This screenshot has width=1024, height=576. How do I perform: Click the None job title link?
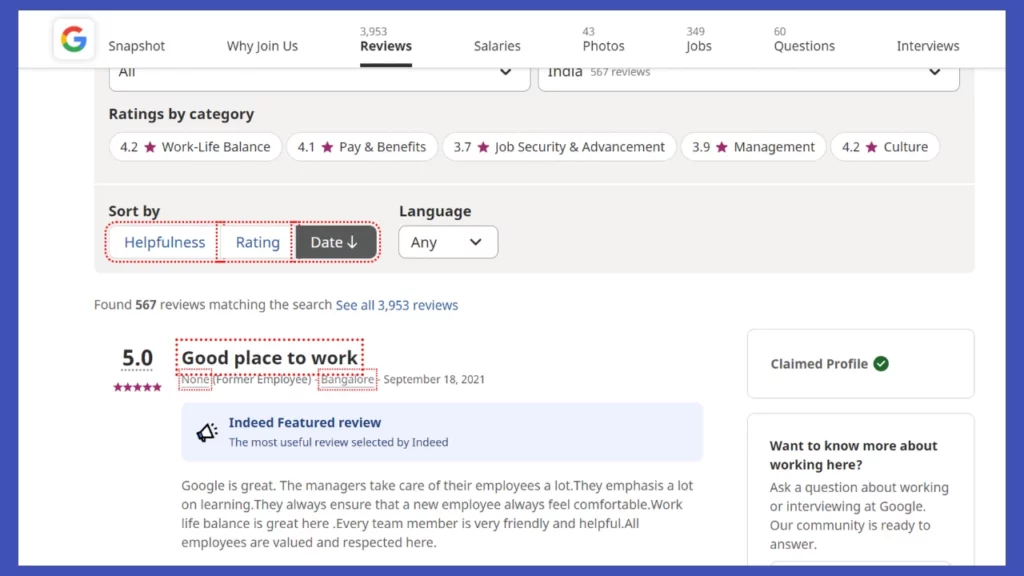tap(195, 379)
